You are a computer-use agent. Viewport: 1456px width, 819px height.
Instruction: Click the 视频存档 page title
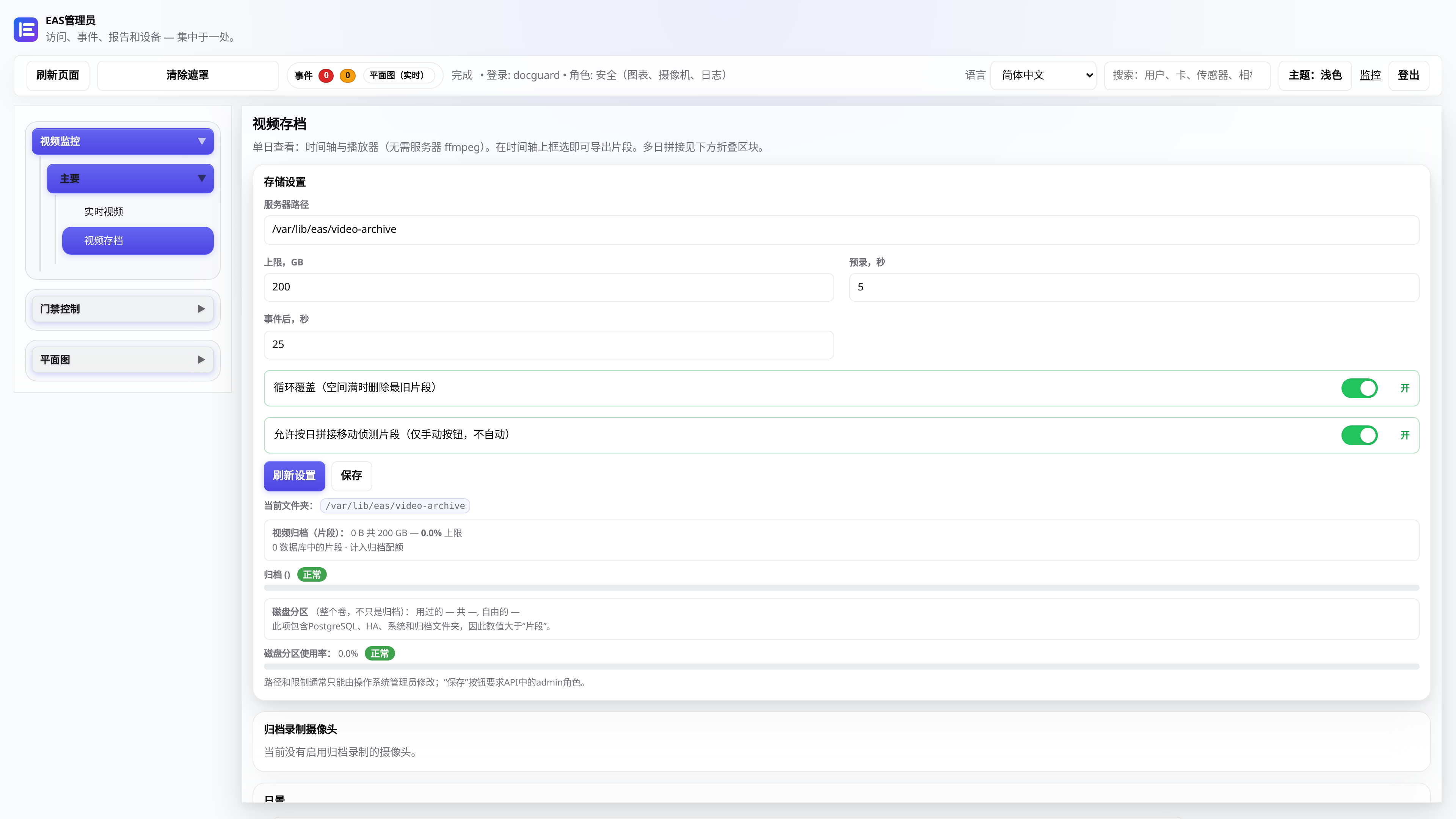click(x=279, y=124)
